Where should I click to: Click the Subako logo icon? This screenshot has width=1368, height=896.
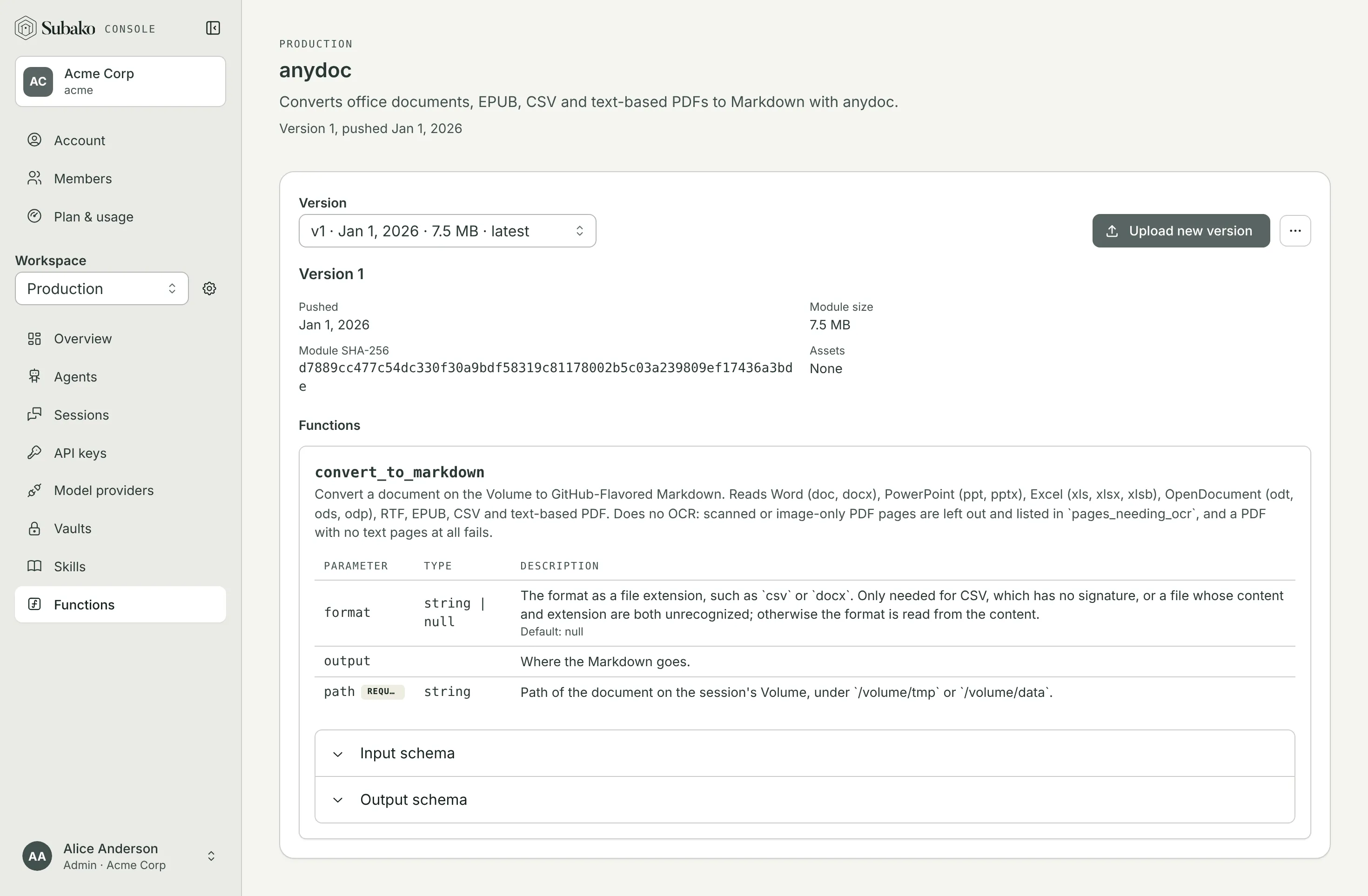(x=25, y=28)
